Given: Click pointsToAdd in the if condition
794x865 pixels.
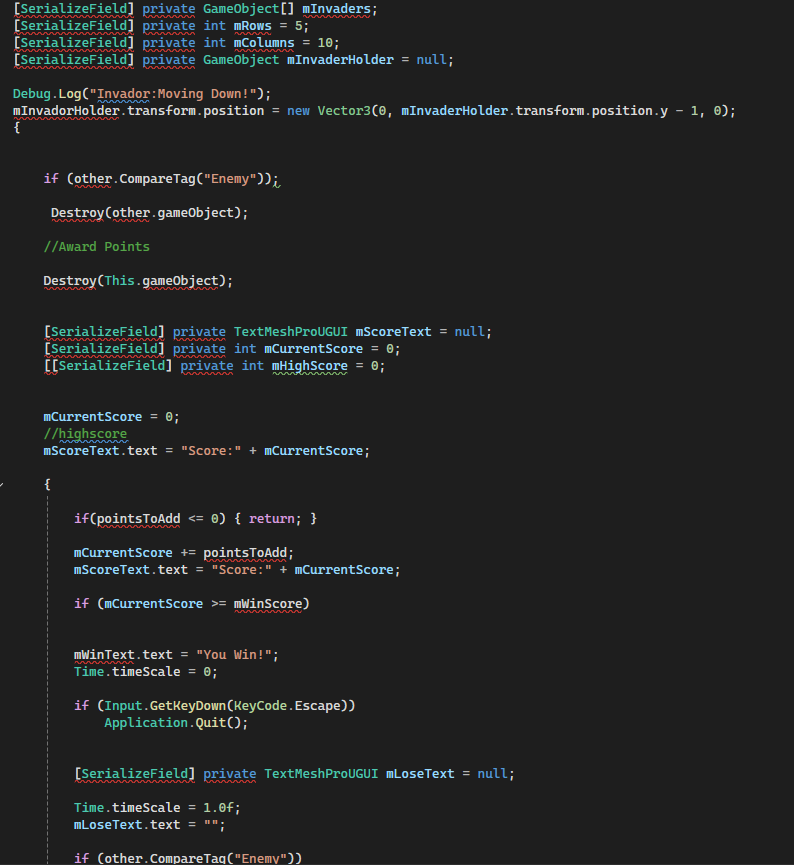Looking at the screenshot, I should (138, 519).
